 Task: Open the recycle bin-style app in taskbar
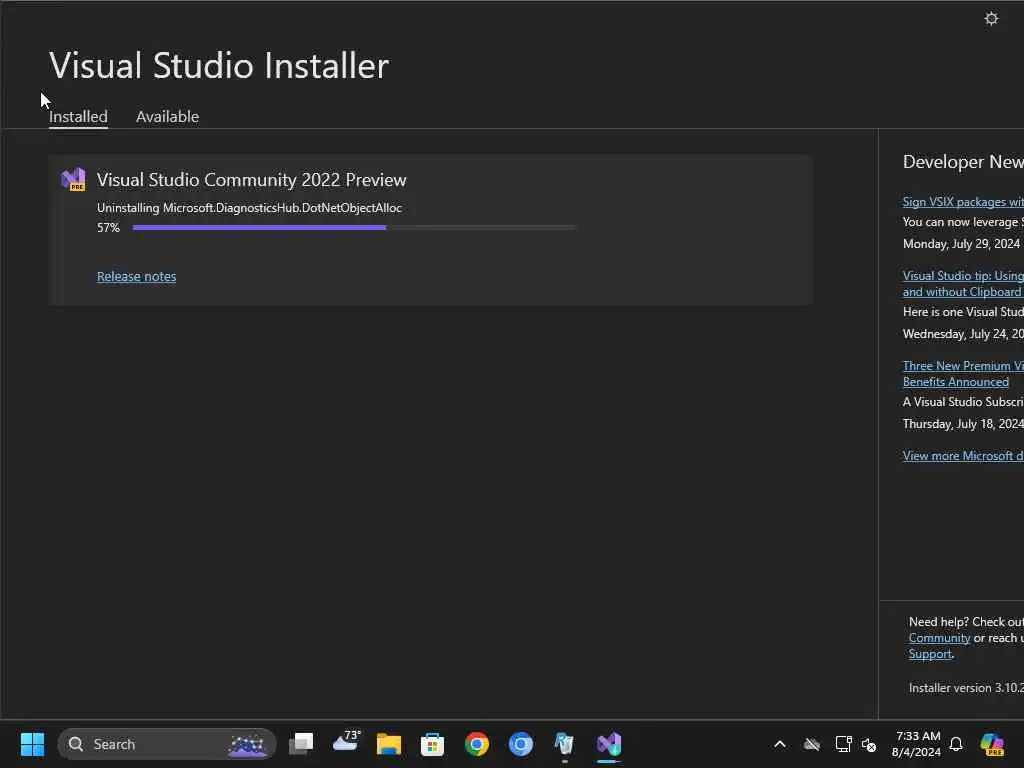click(564, 744)
